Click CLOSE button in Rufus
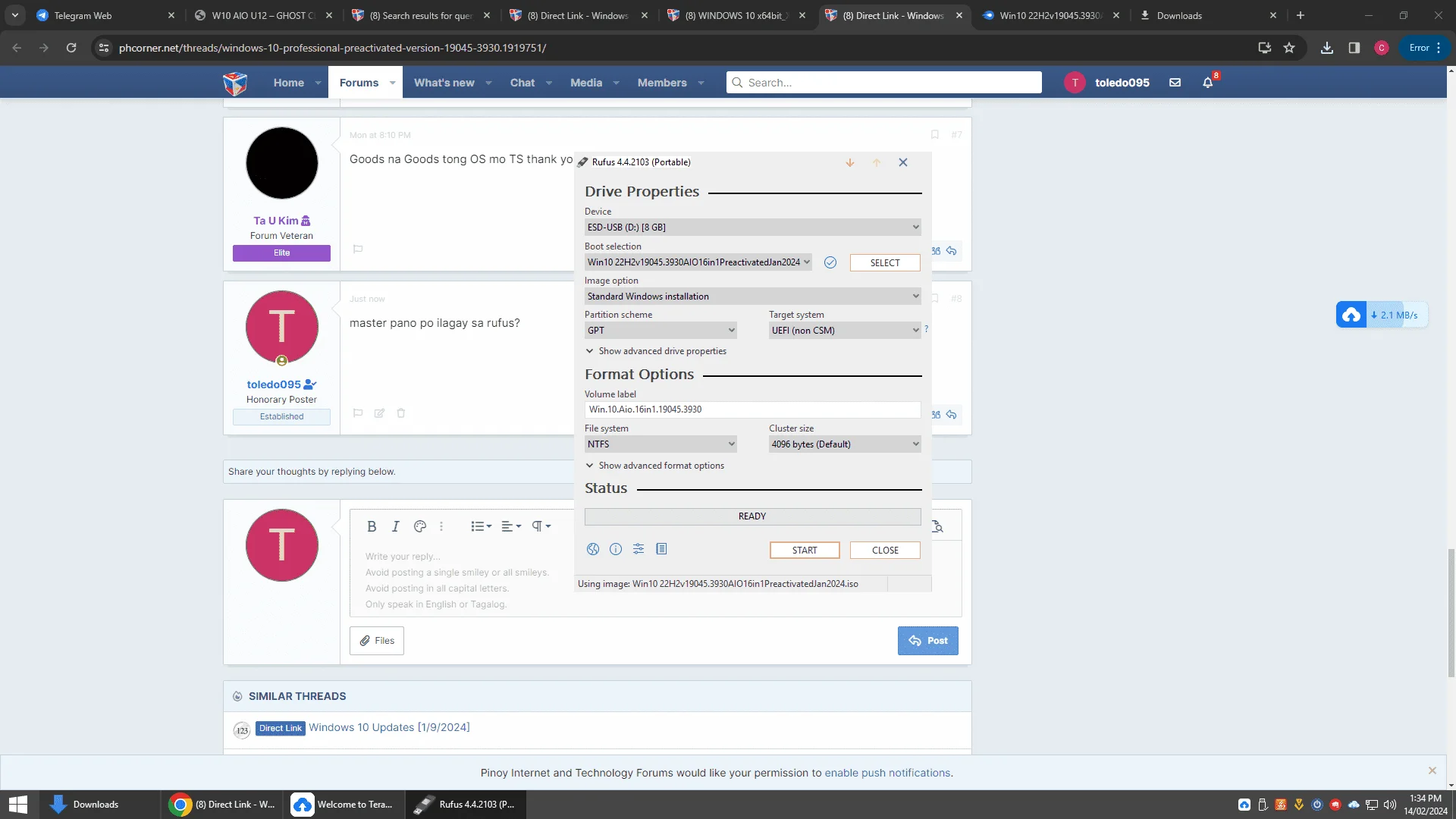This screenshot has width=1456, height=819. click(885, 551)
